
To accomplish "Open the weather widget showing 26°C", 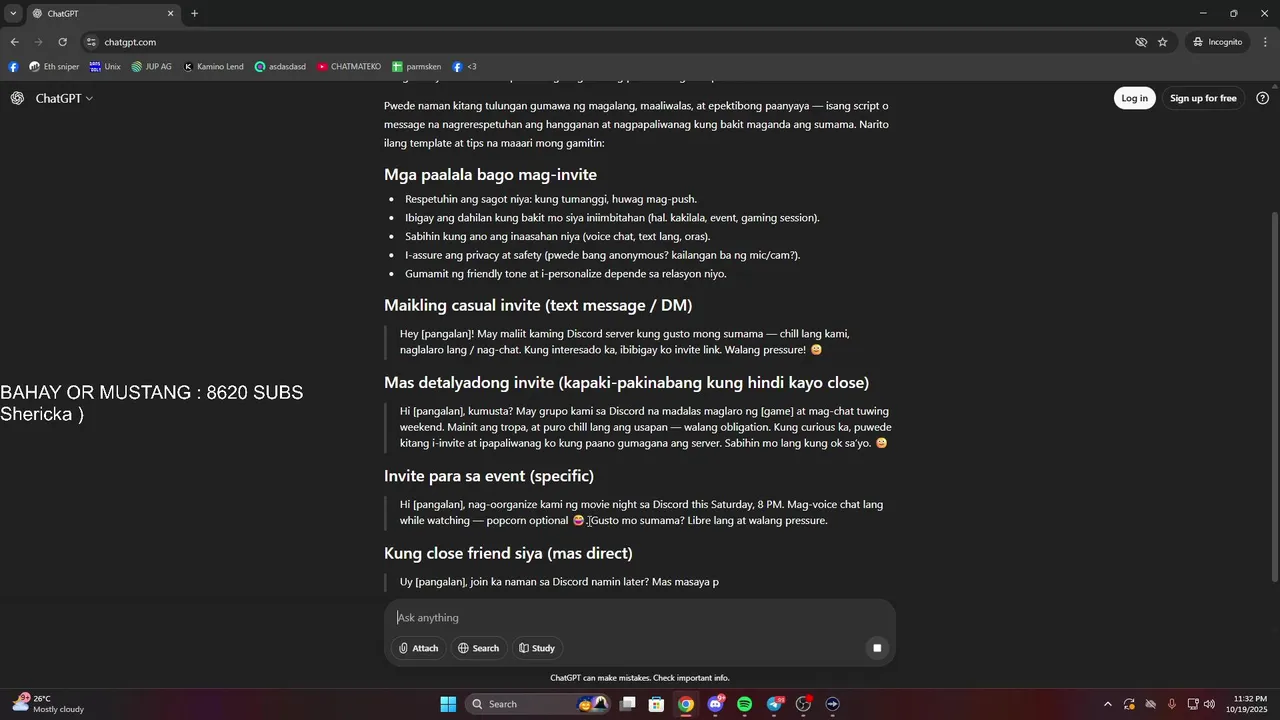I will [x=48, y=704].
